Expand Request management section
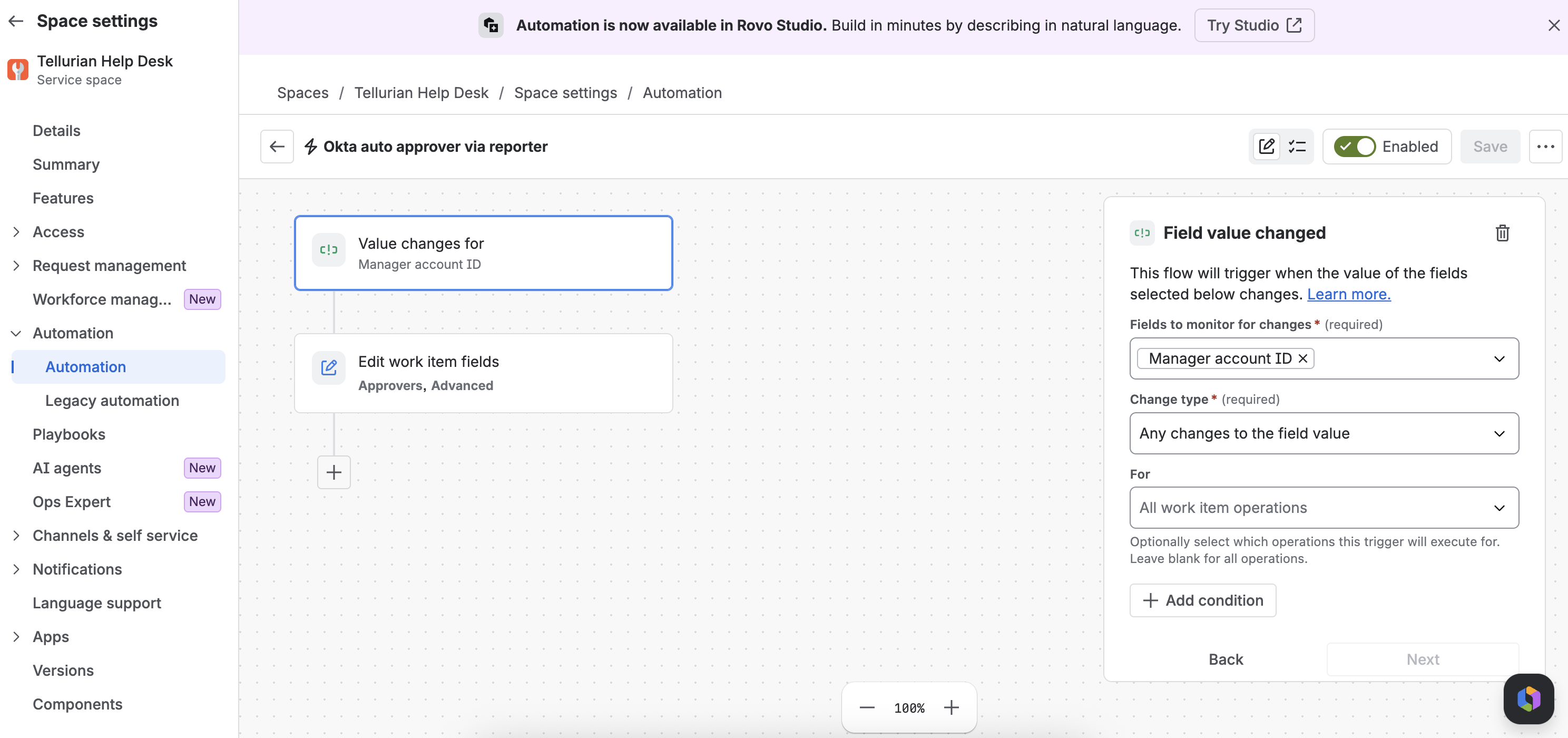This screenshot has height=738, width=1568. [16, 266]
